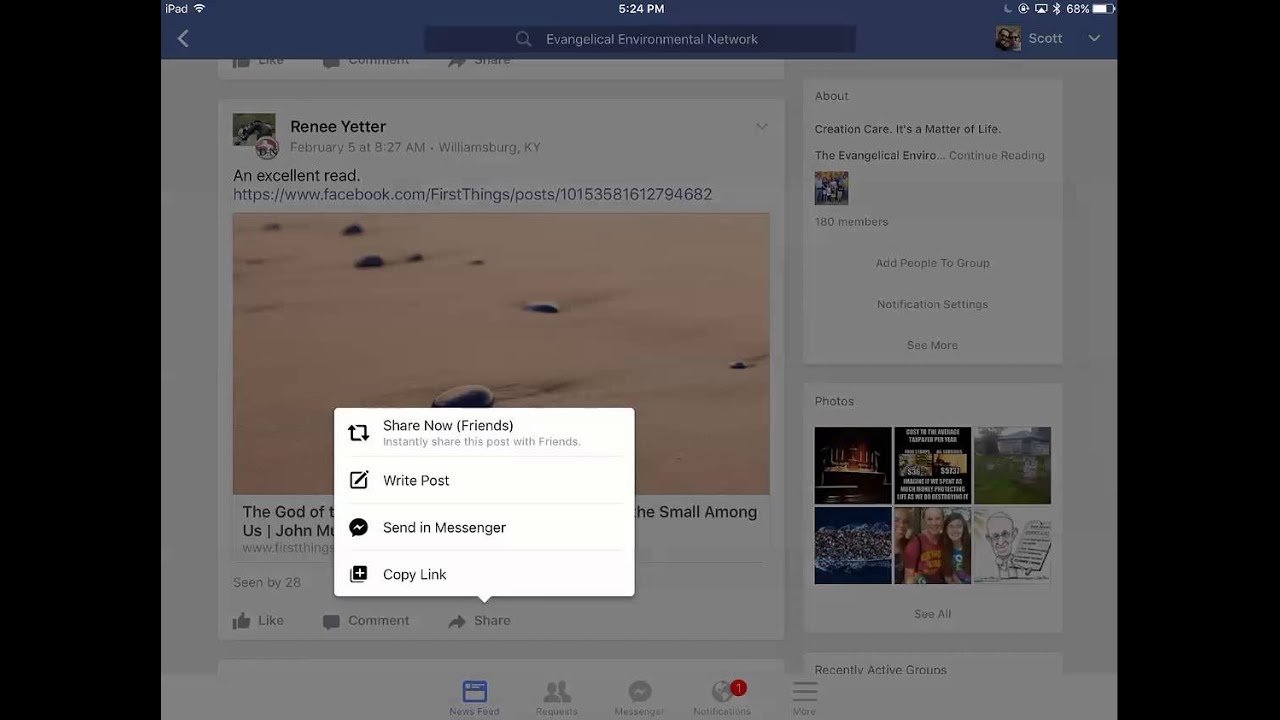Tap See More in About panel
1280x720 pixels.
point(933,345)
